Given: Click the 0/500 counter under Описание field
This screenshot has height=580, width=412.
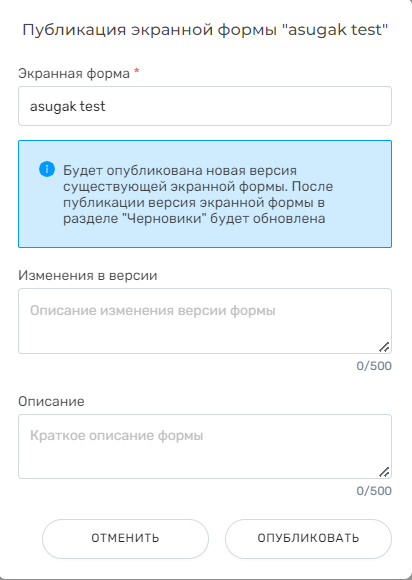Looking at the screenshot, I should coord(374,491).
